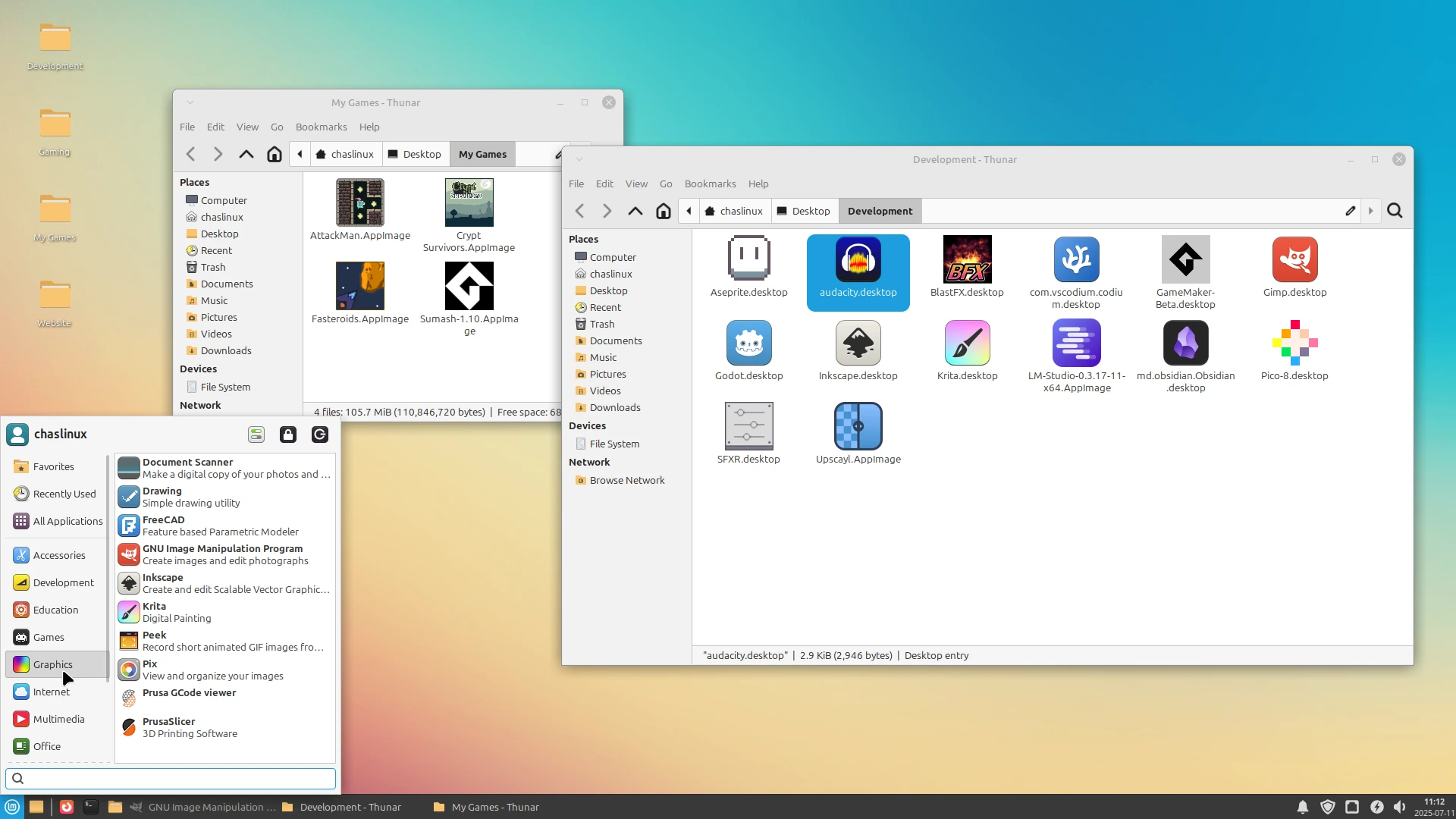Image resolution: width=1456 pixels, height=819 pixels.
Task: Select GameMaker-Beta.desktop icon
Action: [1185, 259]
